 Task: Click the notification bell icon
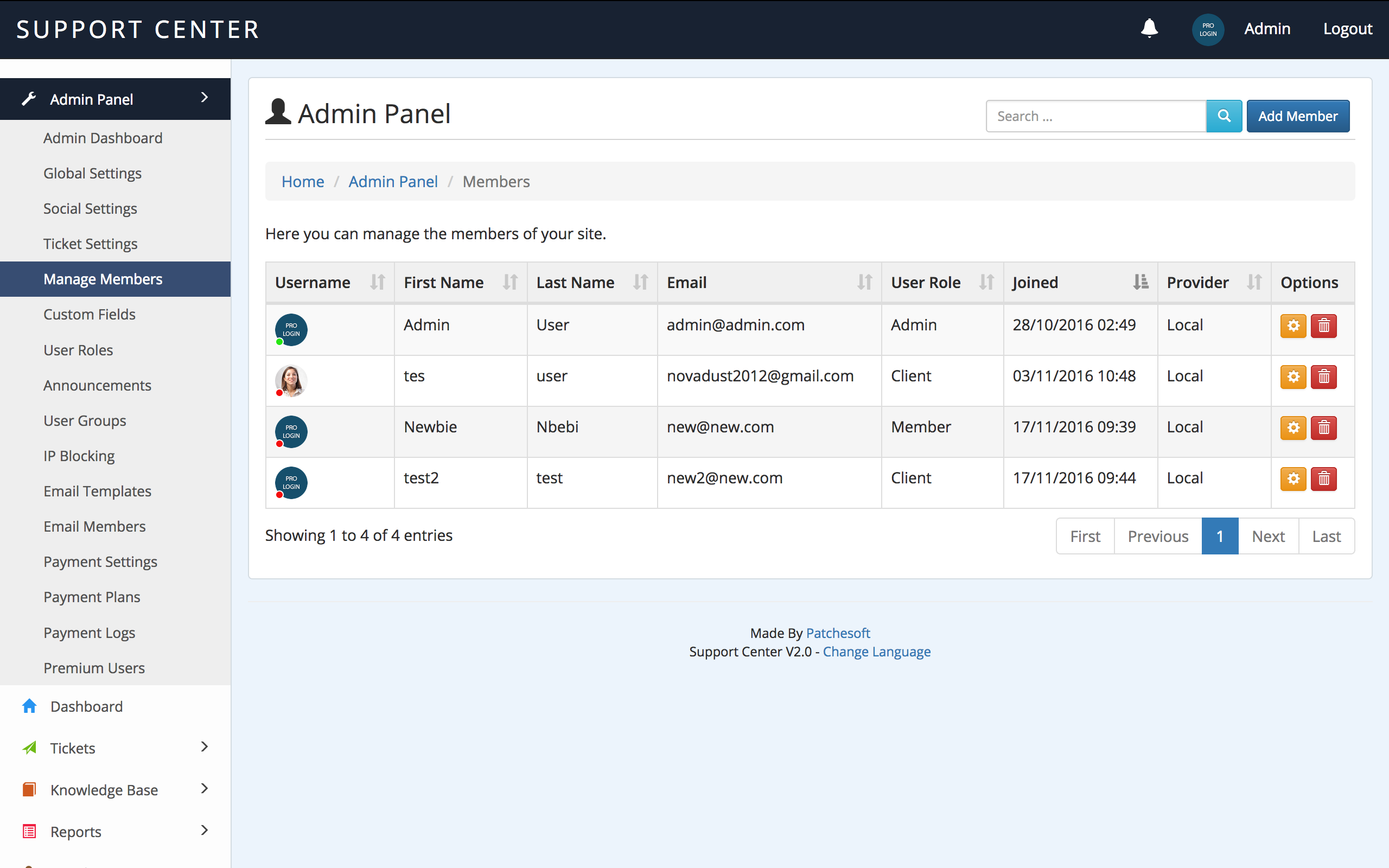[1149, 28]
